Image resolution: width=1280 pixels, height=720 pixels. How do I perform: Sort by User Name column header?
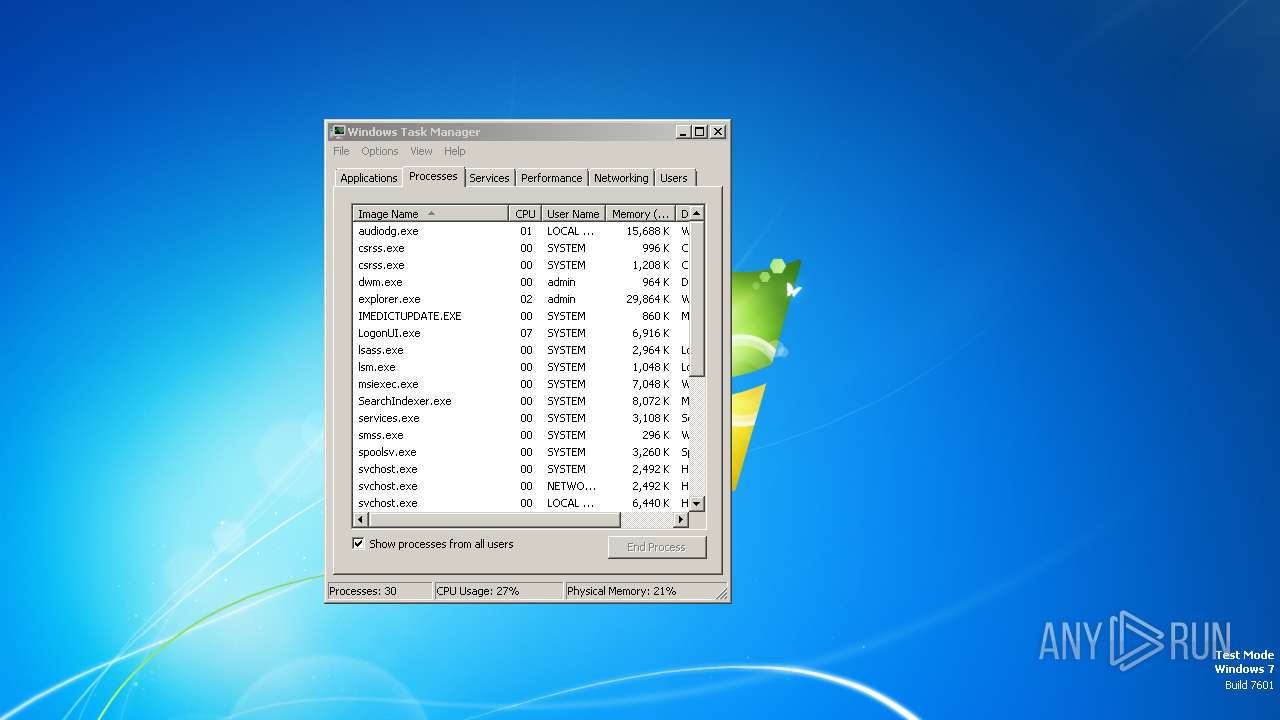click(573, 213)
